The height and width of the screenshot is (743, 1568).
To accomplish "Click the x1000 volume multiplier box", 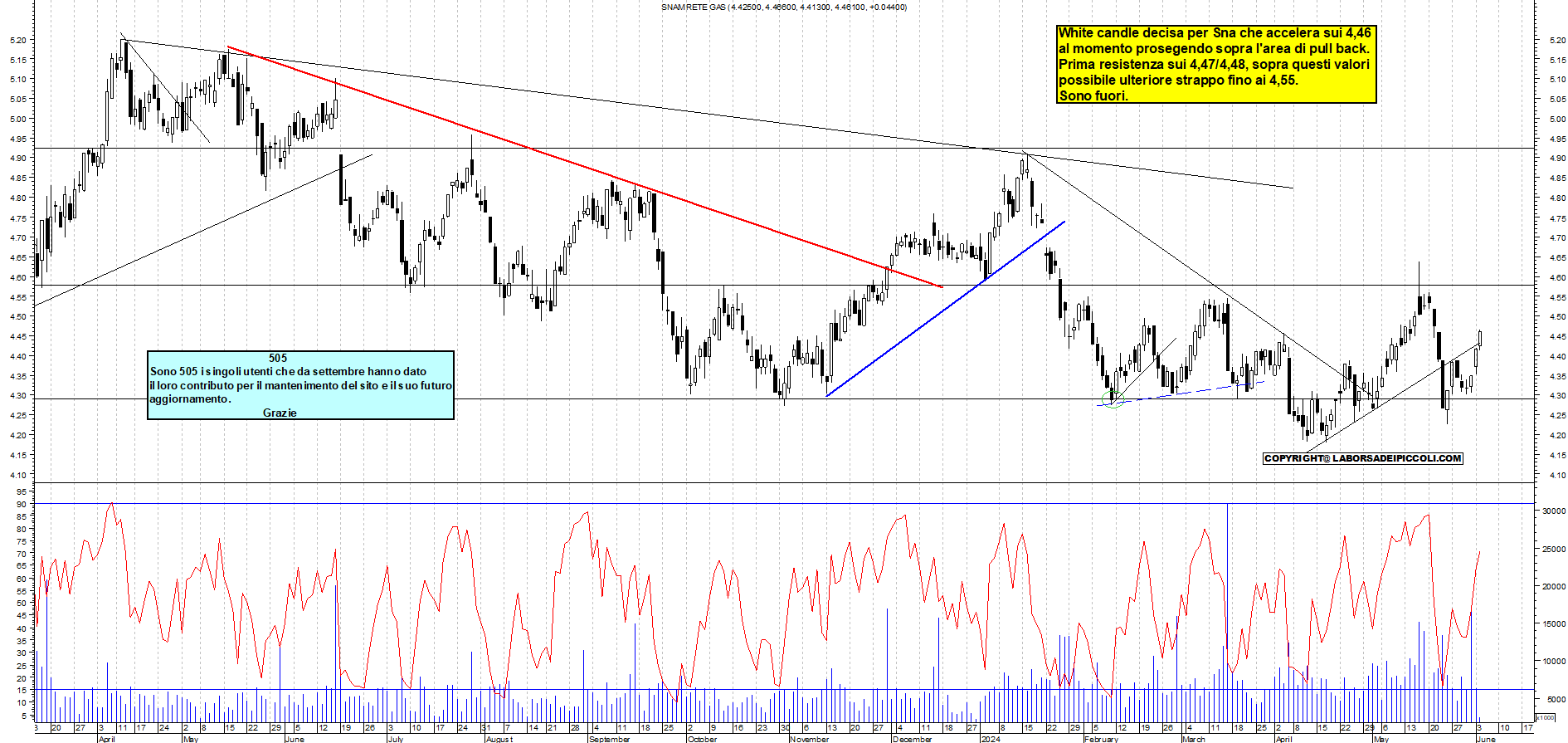I will [1546, 717].
